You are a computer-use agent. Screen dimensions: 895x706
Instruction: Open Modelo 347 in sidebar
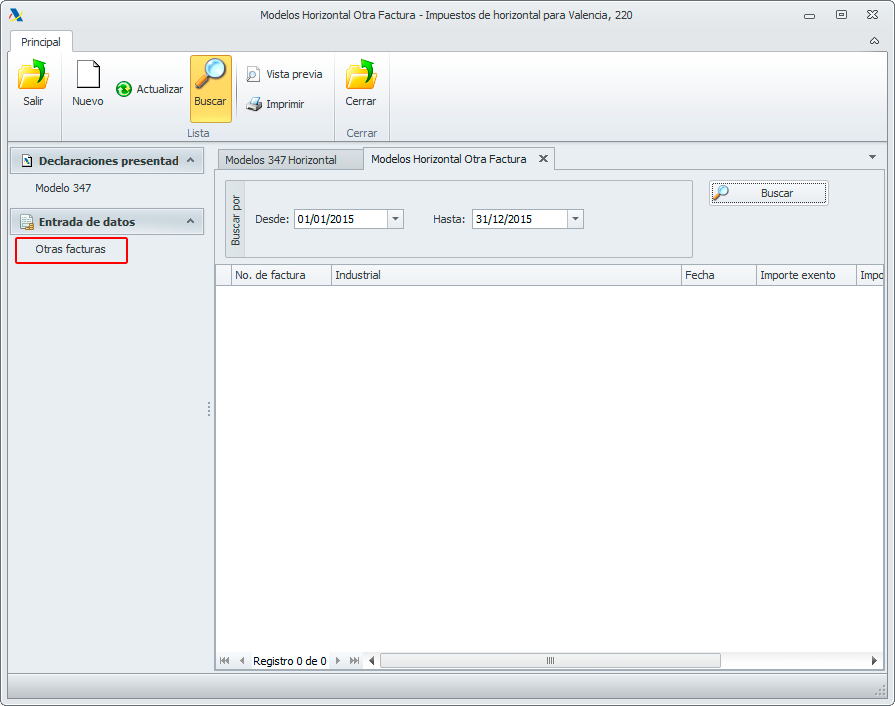(x=63, y=188)
